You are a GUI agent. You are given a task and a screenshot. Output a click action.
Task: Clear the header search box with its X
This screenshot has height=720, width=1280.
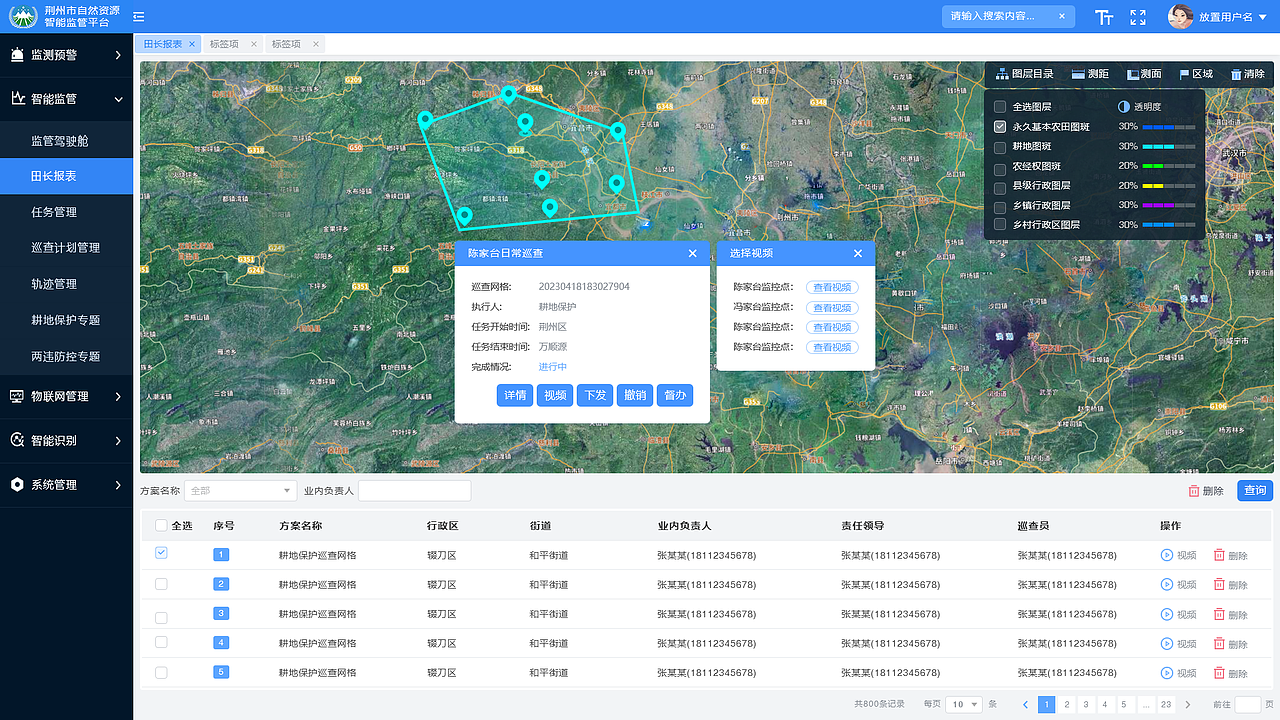pos(1062,16)
